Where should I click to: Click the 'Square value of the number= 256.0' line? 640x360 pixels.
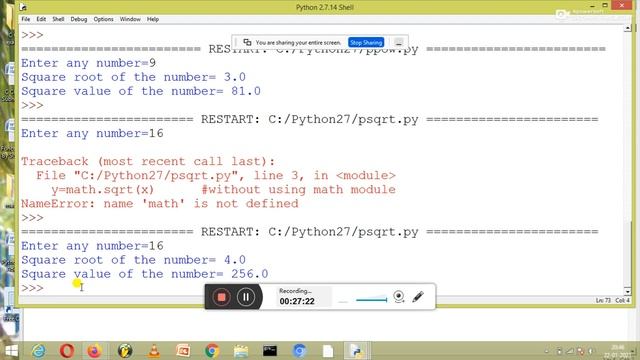[144, 274]
